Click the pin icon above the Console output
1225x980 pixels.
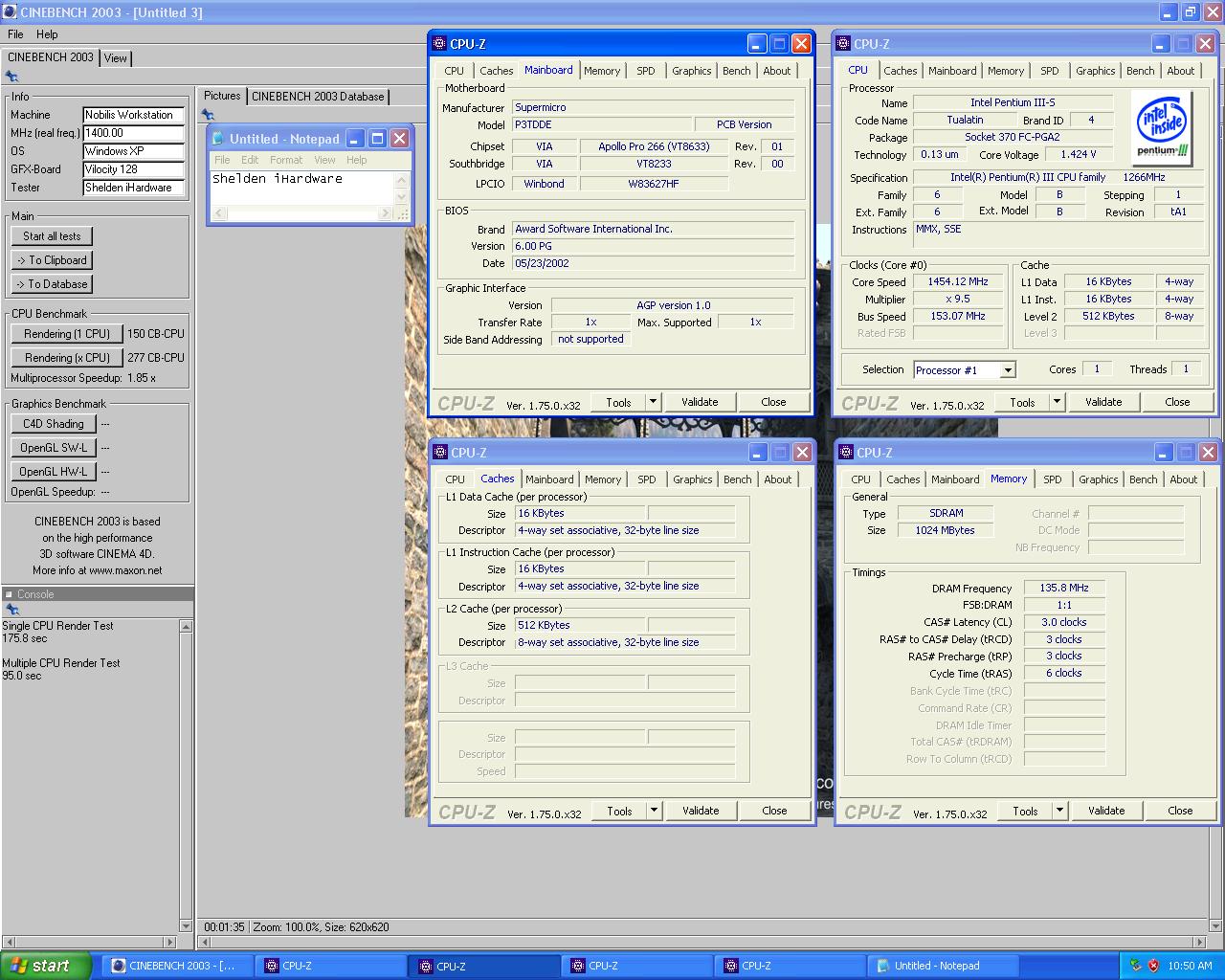point(12,610)
